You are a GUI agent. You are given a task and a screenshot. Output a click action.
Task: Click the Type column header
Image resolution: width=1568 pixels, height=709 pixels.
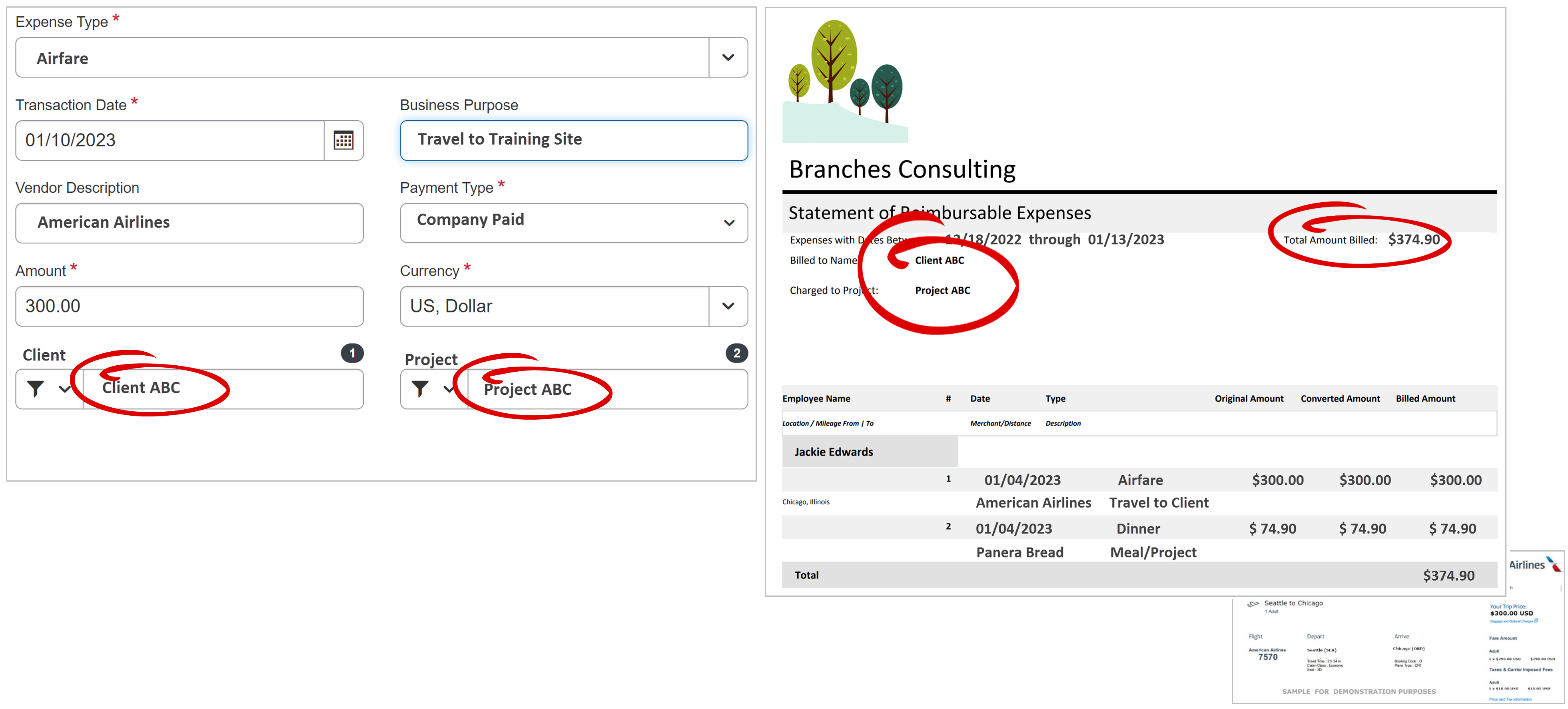click(1055, 398)
